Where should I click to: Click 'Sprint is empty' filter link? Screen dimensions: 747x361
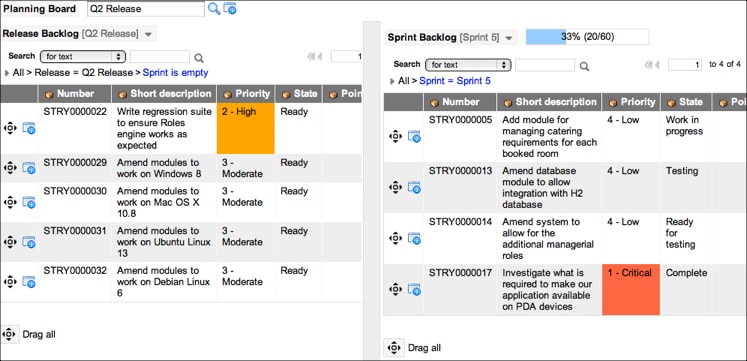tap(175, 73)
